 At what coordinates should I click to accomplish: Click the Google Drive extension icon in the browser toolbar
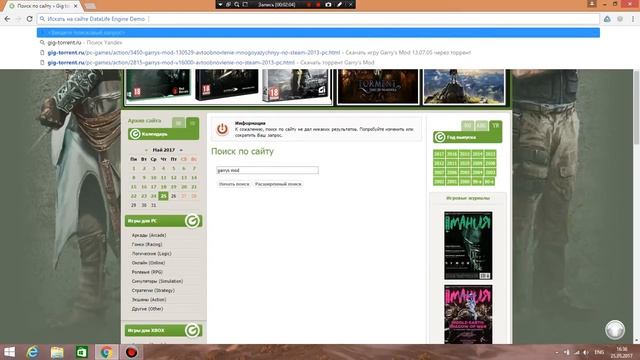(x=607, y=19)
